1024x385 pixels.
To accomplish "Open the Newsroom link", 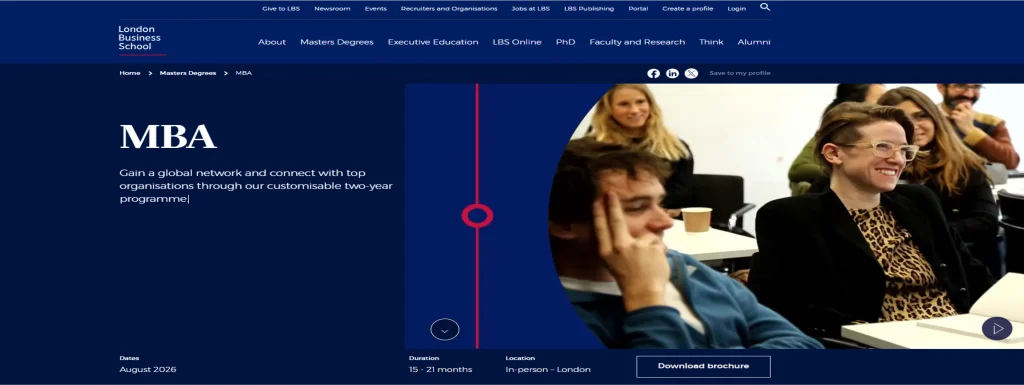I will [332, 8].
